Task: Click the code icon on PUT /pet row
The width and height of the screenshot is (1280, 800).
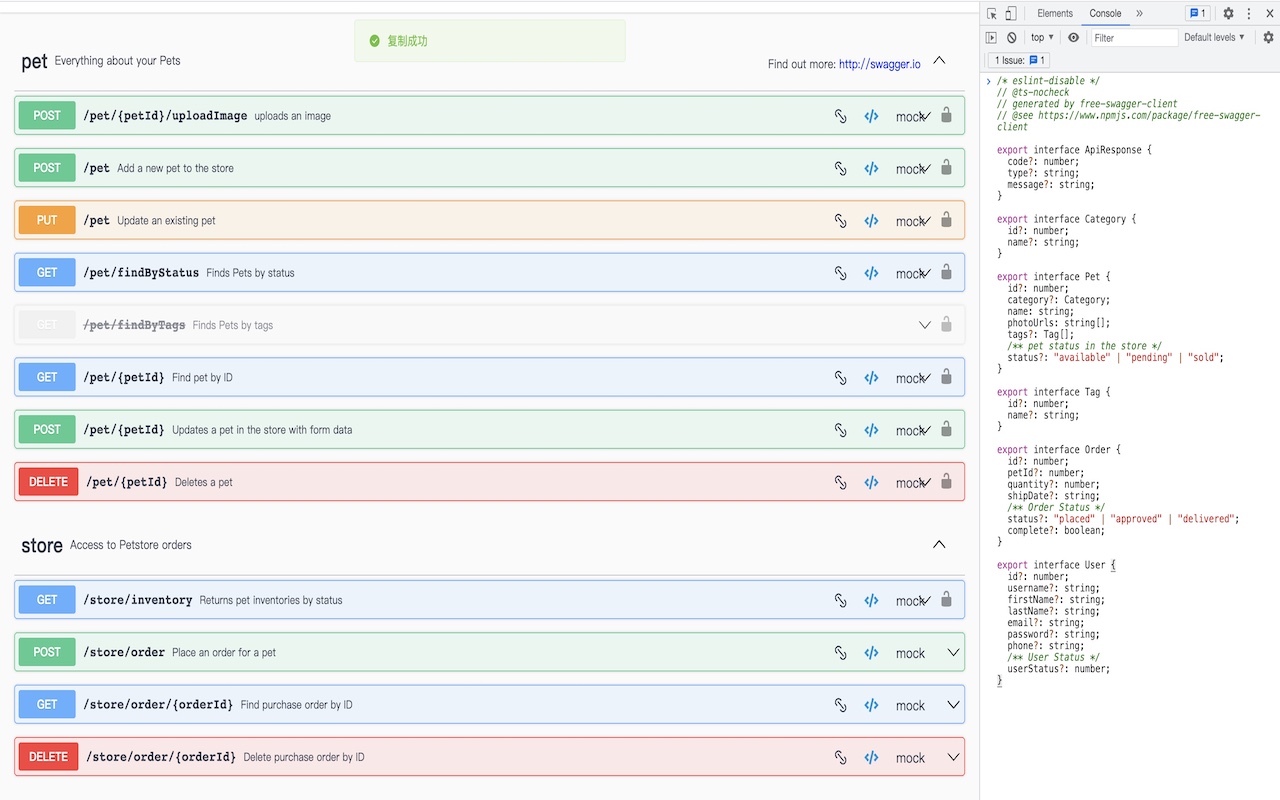Action: (x=871, y=221)
